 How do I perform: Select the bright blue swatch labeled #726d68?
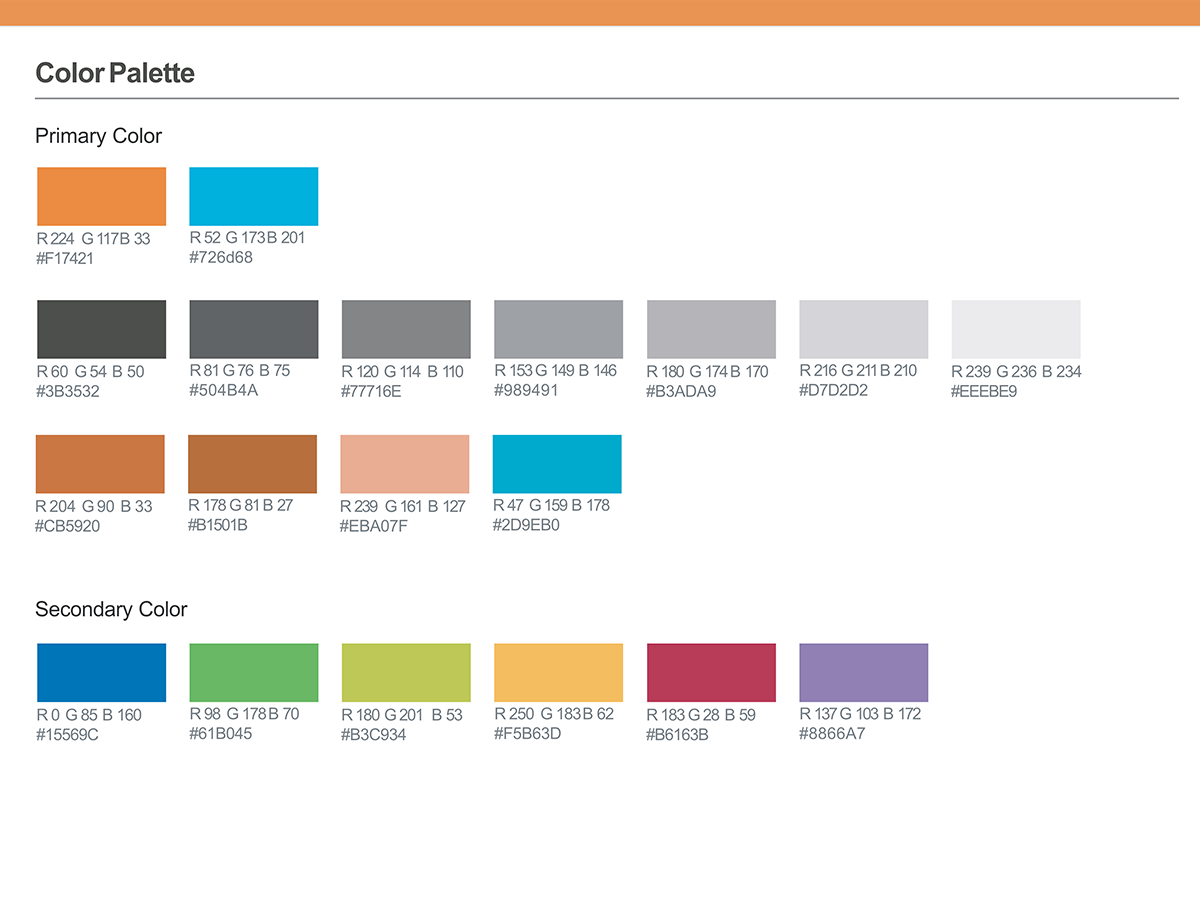tap(254, 196)
